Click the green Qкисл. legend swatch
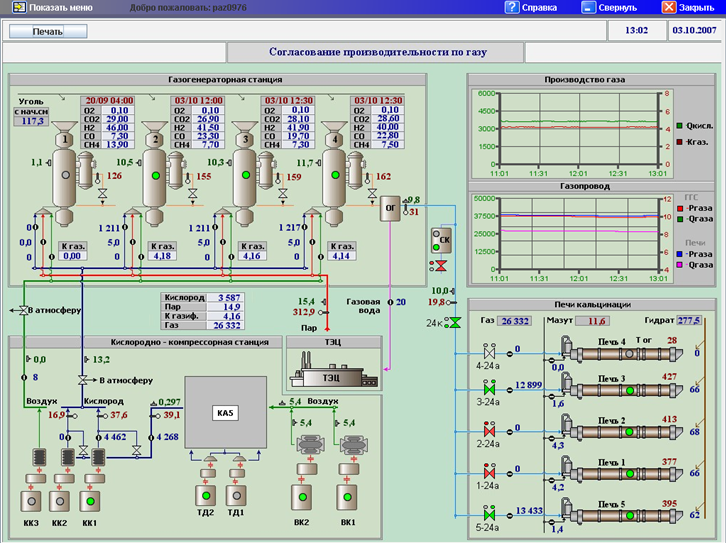Image resolution: width=726 pixels, height=543 pixels. pos(679,126)
